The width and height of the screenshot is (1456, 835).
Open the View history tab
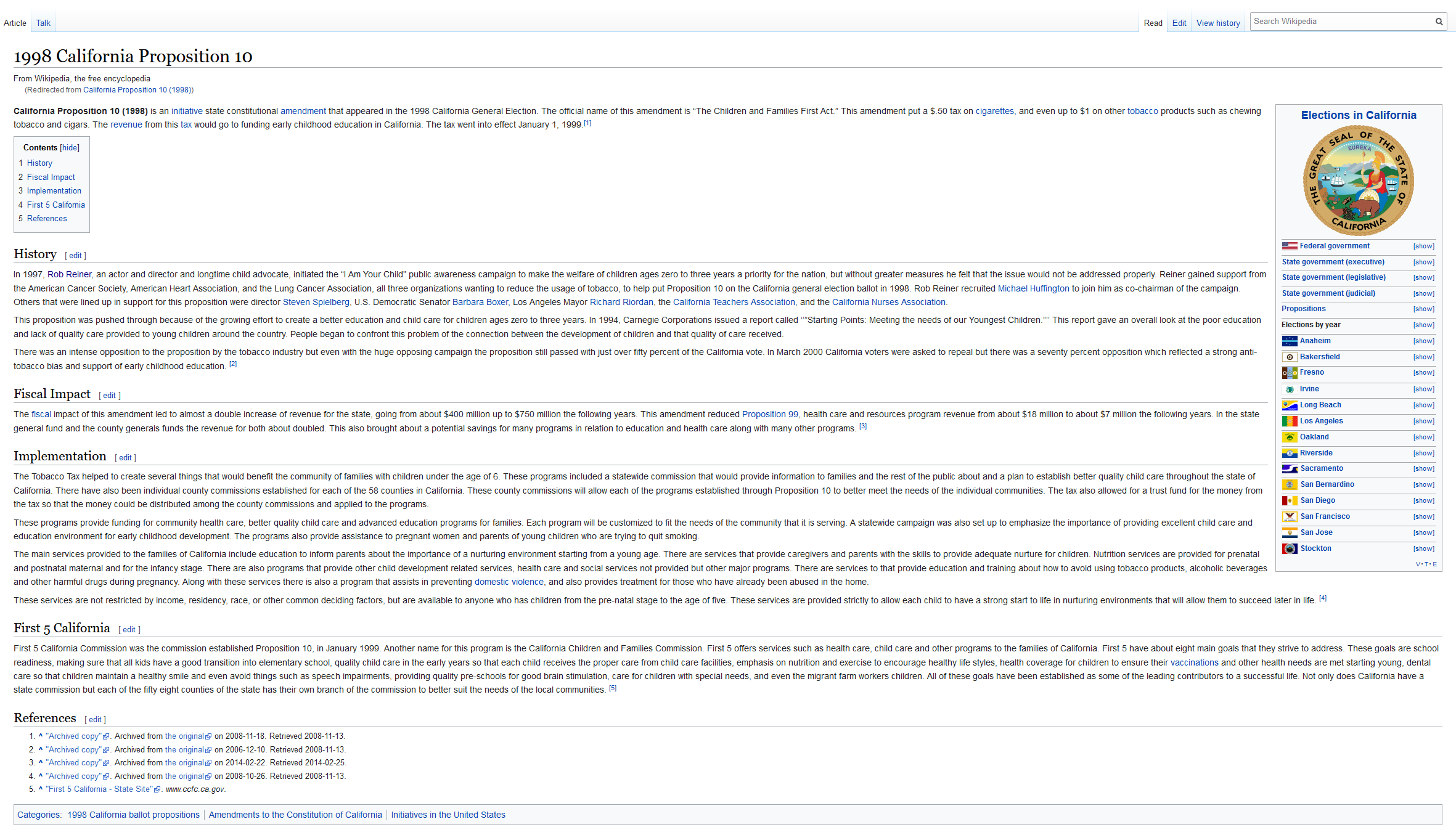[x=1218, y=23]
